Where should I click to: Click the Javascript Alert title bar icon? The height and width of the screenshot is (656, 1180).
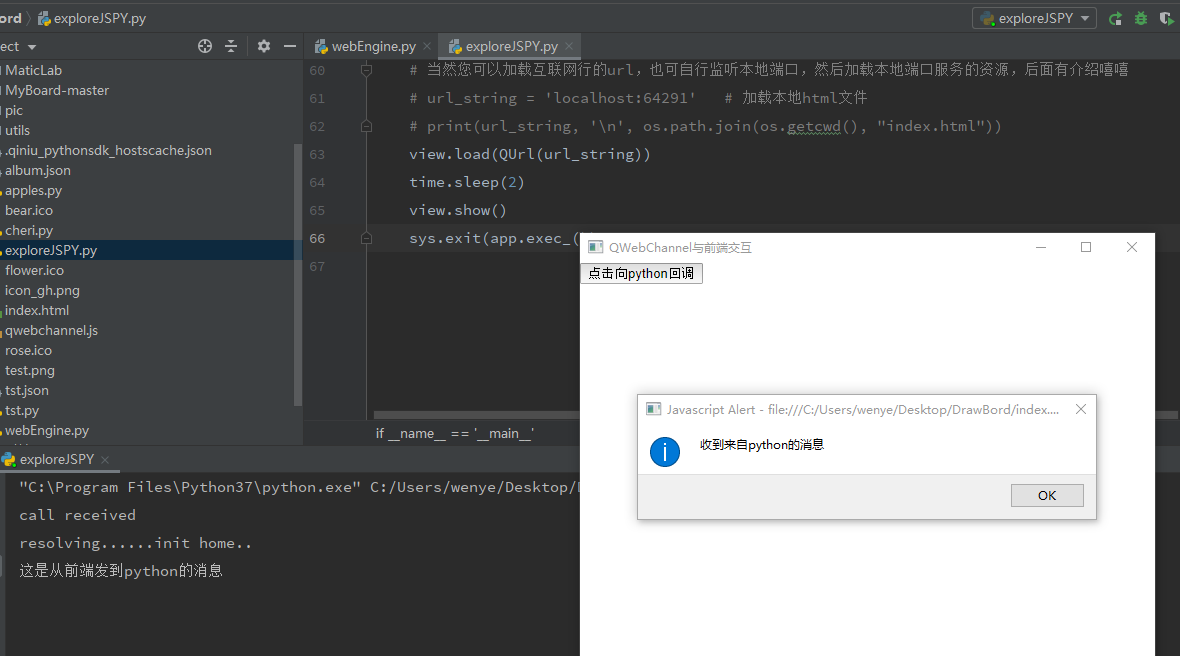653,409
